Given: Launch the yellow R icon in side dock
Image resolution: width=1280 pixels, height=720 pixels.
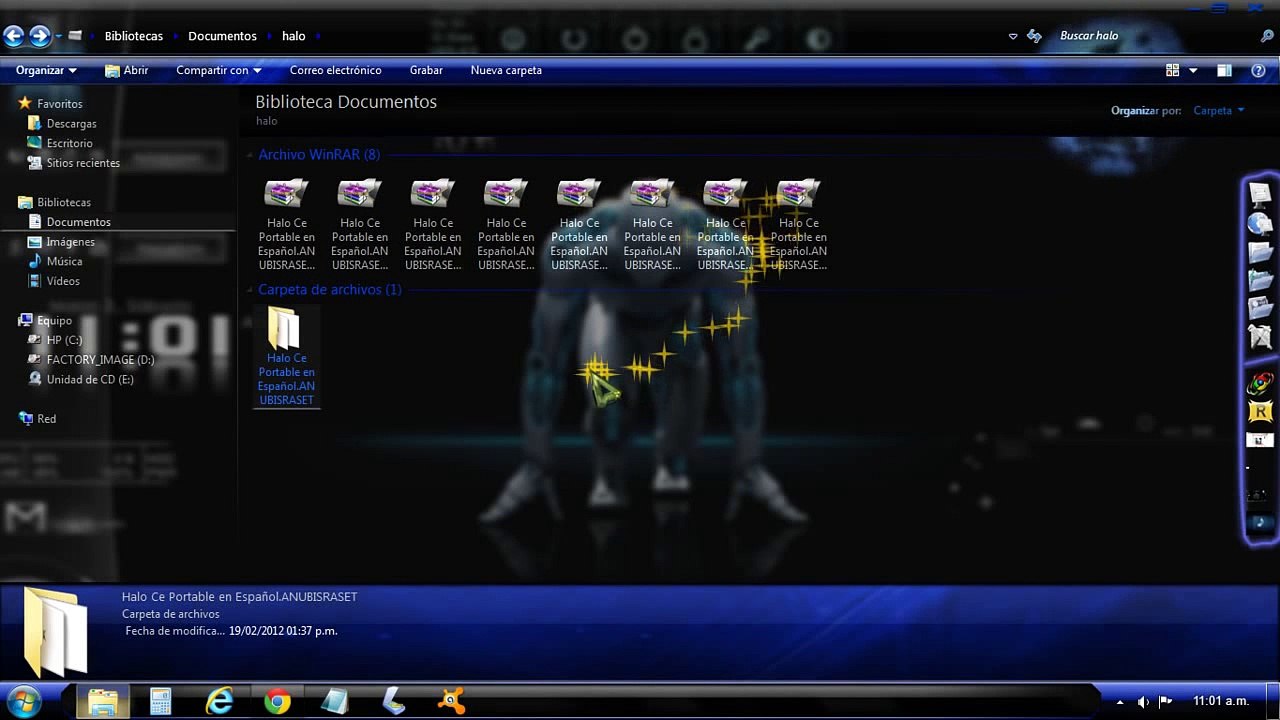Looking at the screenshot, I should (x=1260, y=411).
